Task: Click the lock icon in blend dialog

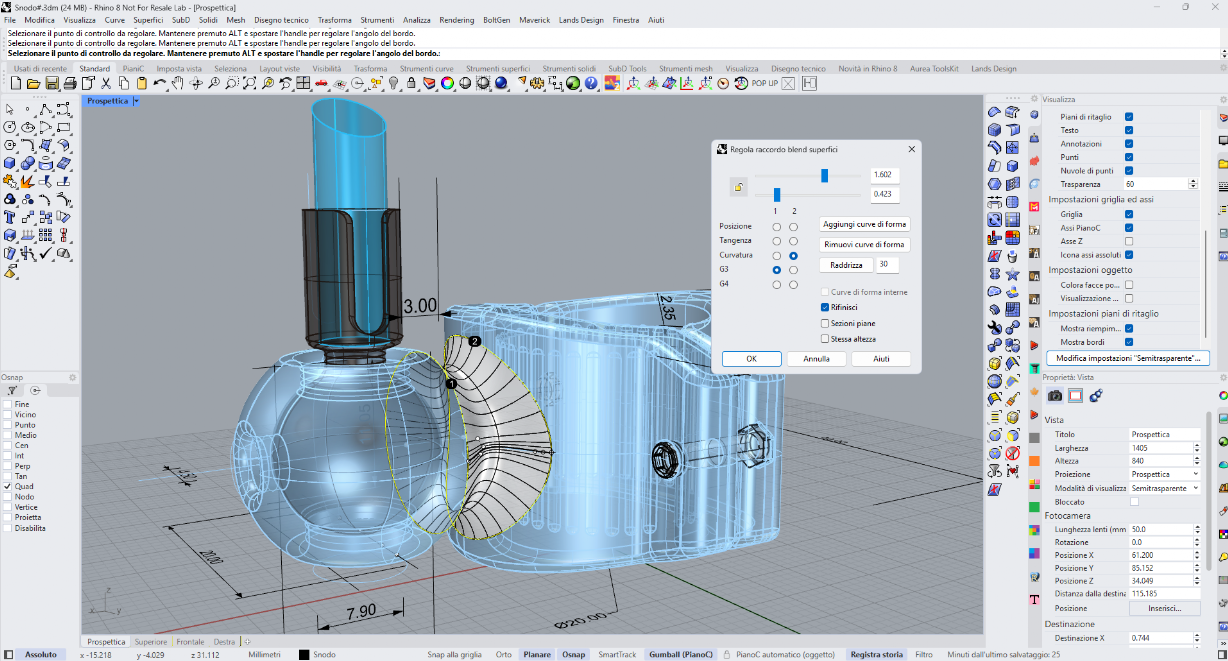Action: [737, 186]
